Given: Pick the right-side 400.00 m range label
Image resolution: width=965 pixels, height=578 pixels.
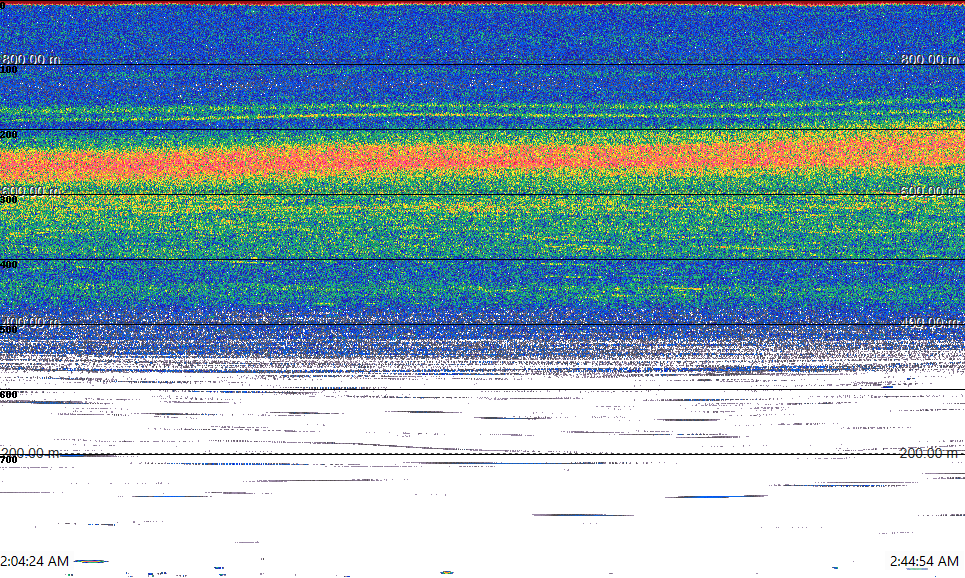Looking at the screenshot, I should pyautogui.click(x=930, y=322).
